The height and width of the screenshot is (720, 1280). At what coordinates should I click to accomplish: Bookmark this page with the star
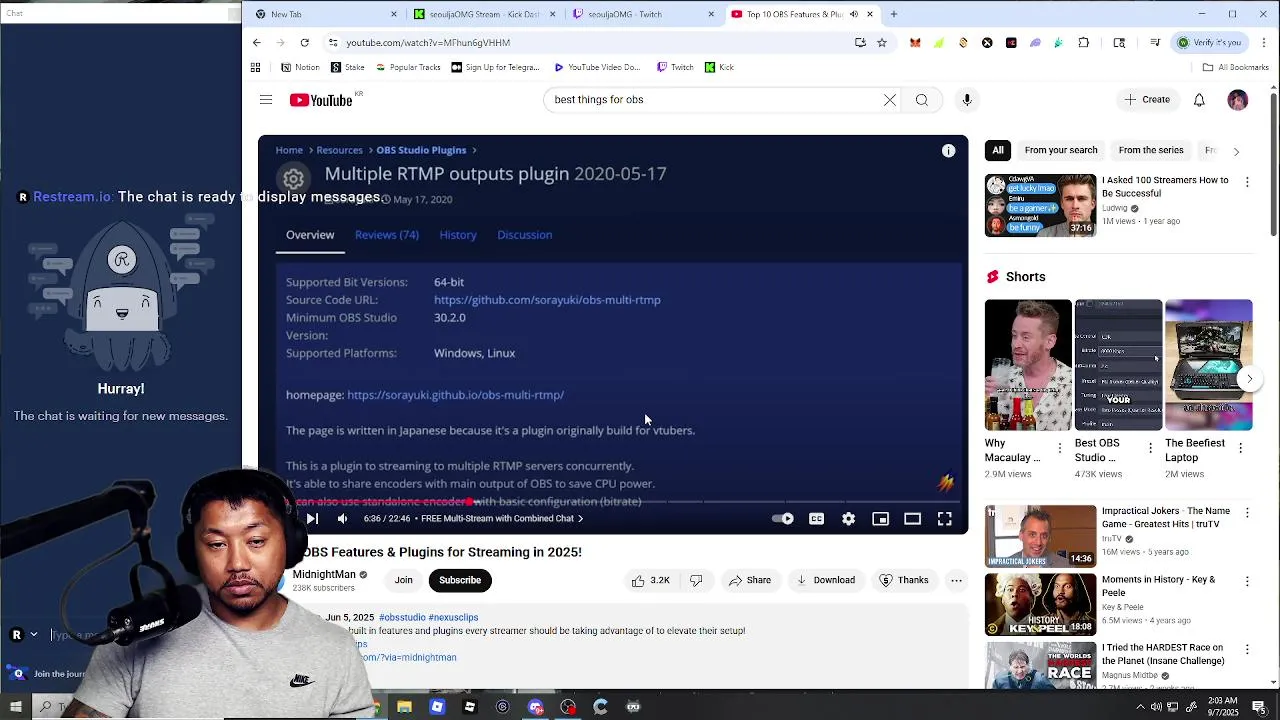point(881,42)
